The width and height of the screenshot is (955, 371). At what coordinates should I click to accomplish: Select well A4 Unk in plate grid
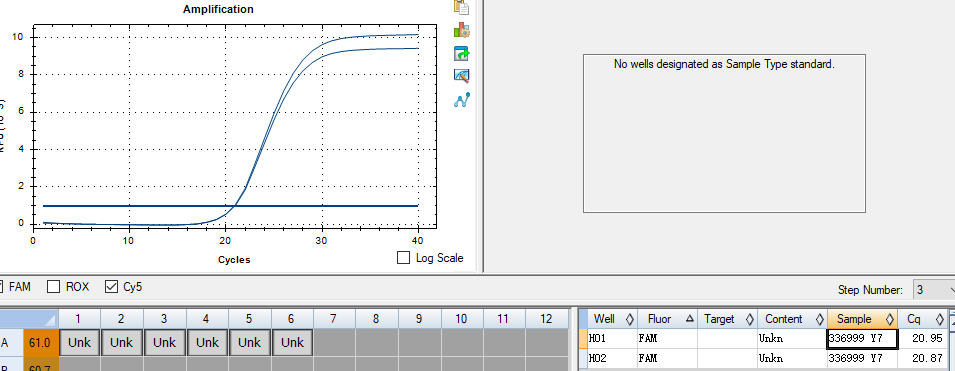click(x=207, y=342)
